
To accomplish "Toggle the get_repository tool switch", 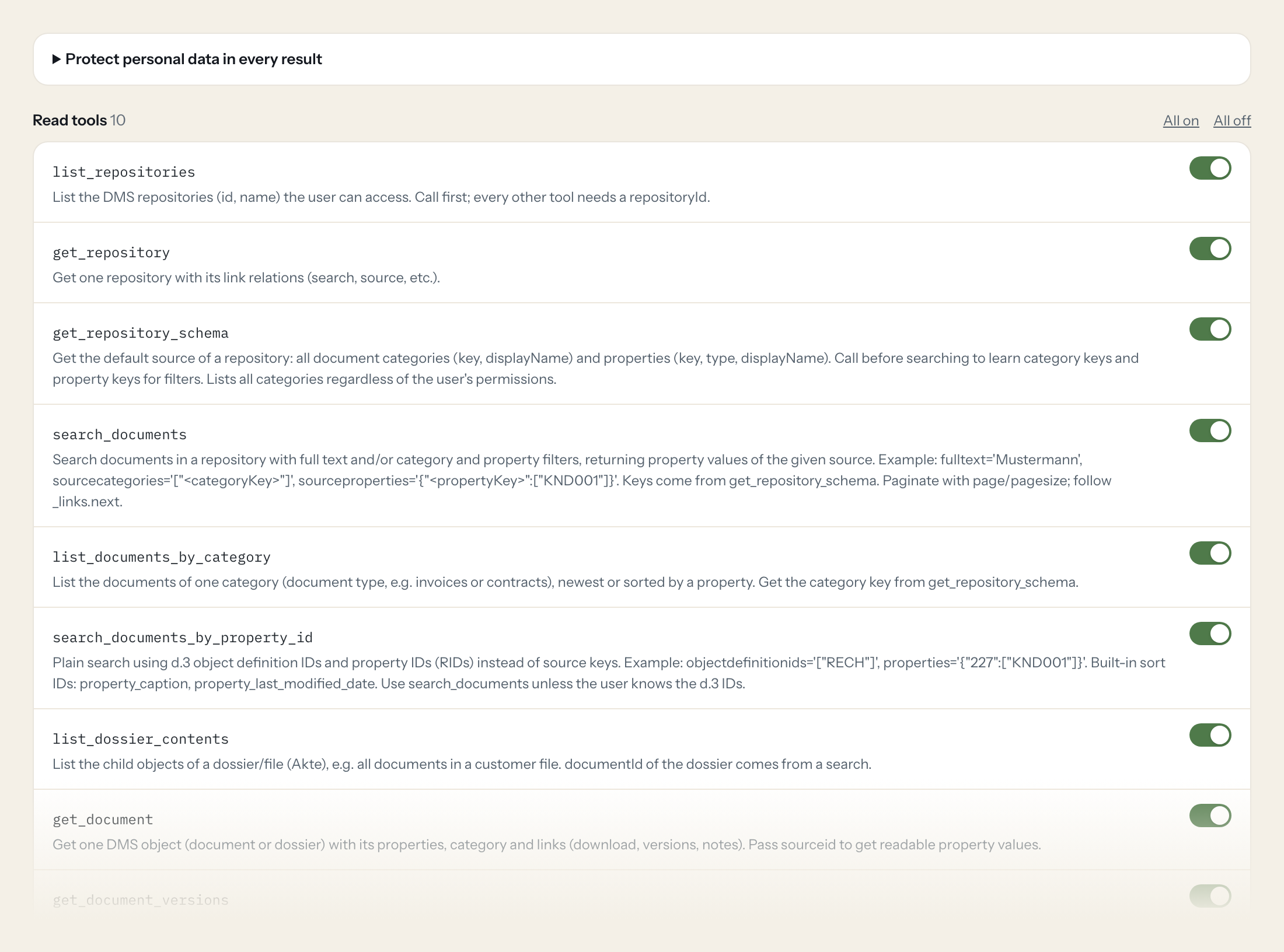I will 1210,249.
